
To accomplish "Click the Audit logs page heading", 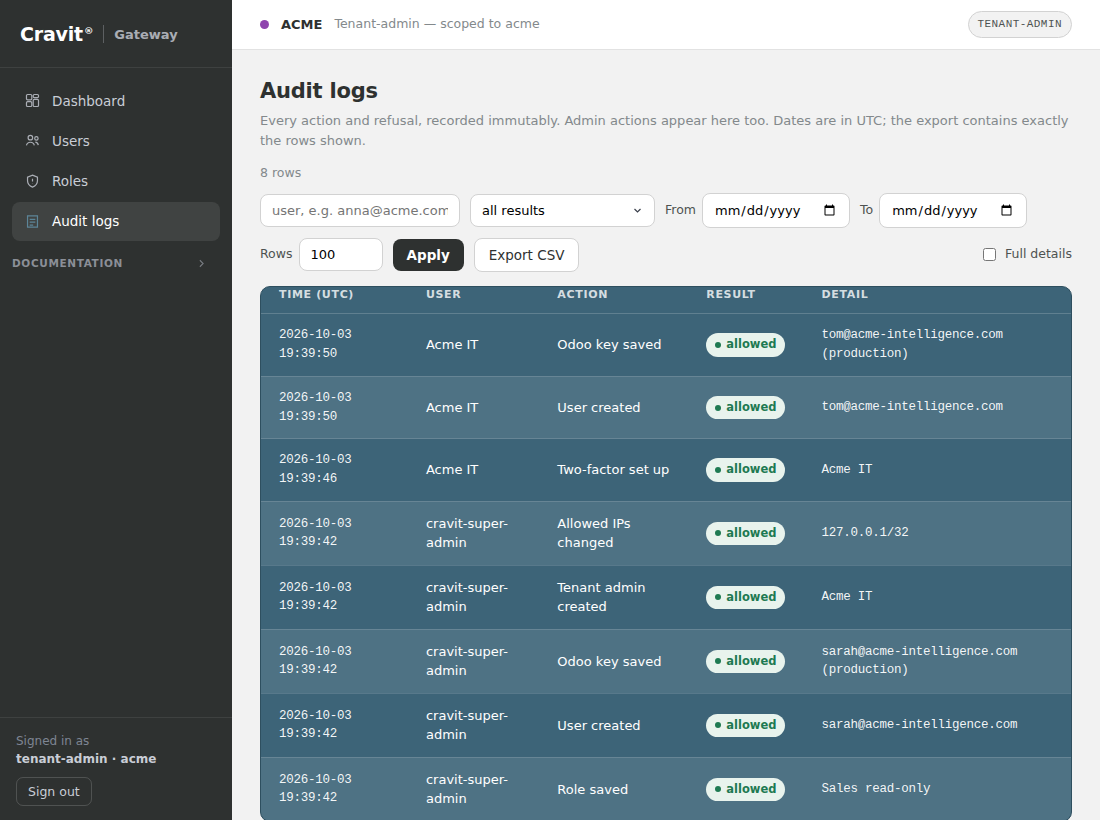I will (x=318, y=90).
